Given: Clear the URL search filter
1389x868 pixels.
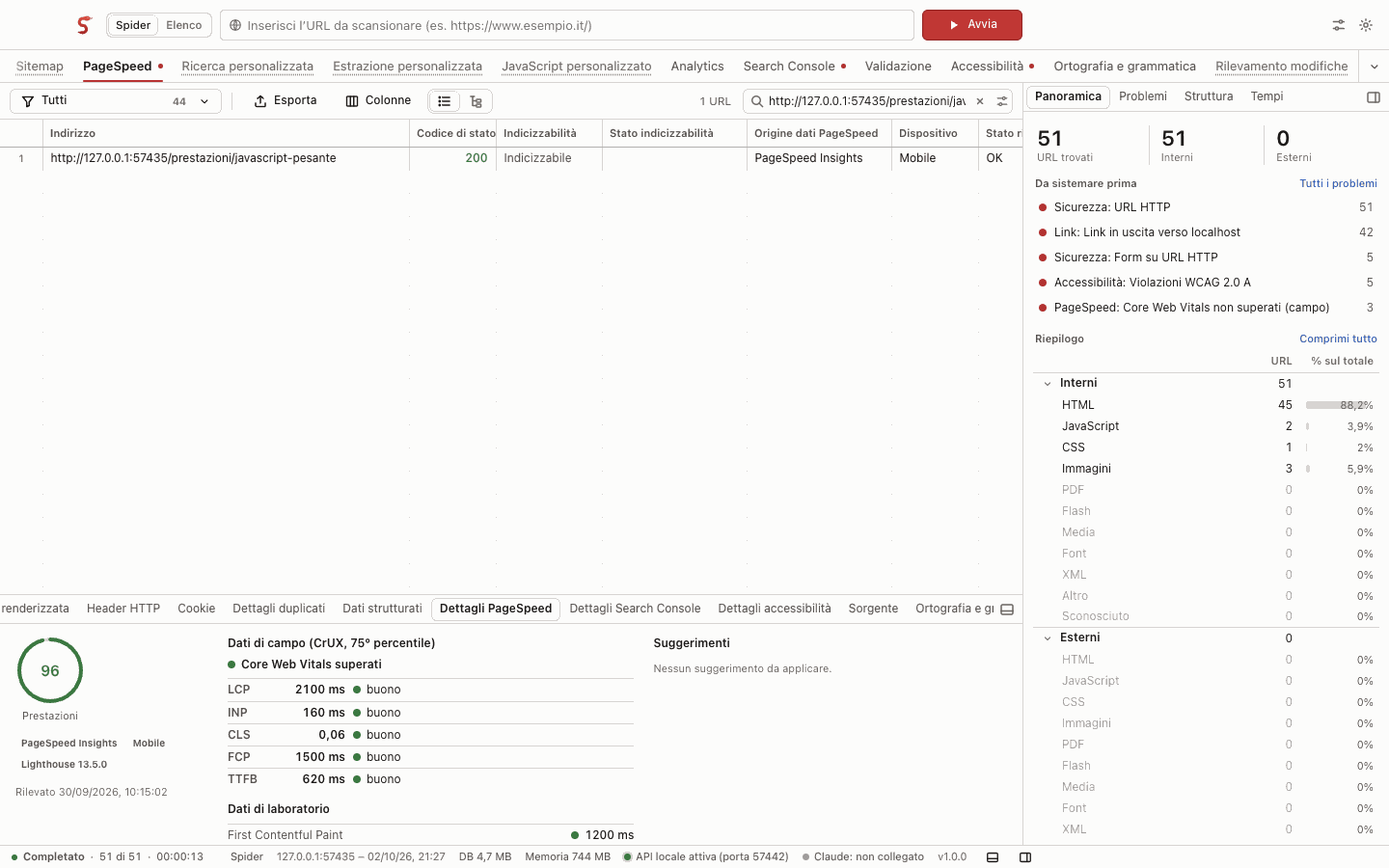Looking at the screenshot, I should (980, 101).
